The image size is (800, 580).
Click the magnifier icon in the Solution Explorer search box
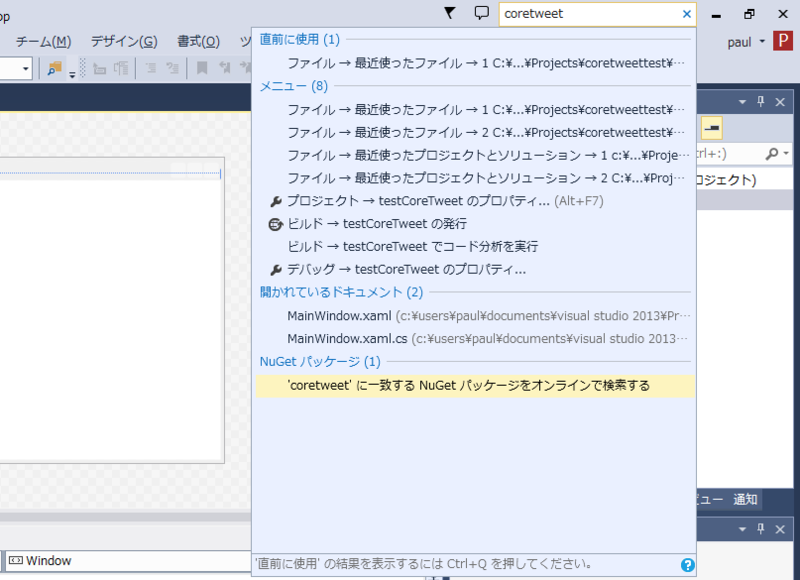click(x=771, y=153)
